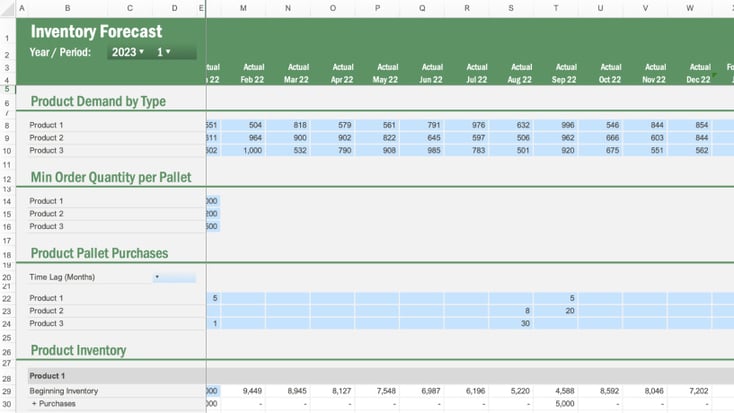Select the Actual Dec 22 column heading
734x413 pixels.
coord(689,73)
